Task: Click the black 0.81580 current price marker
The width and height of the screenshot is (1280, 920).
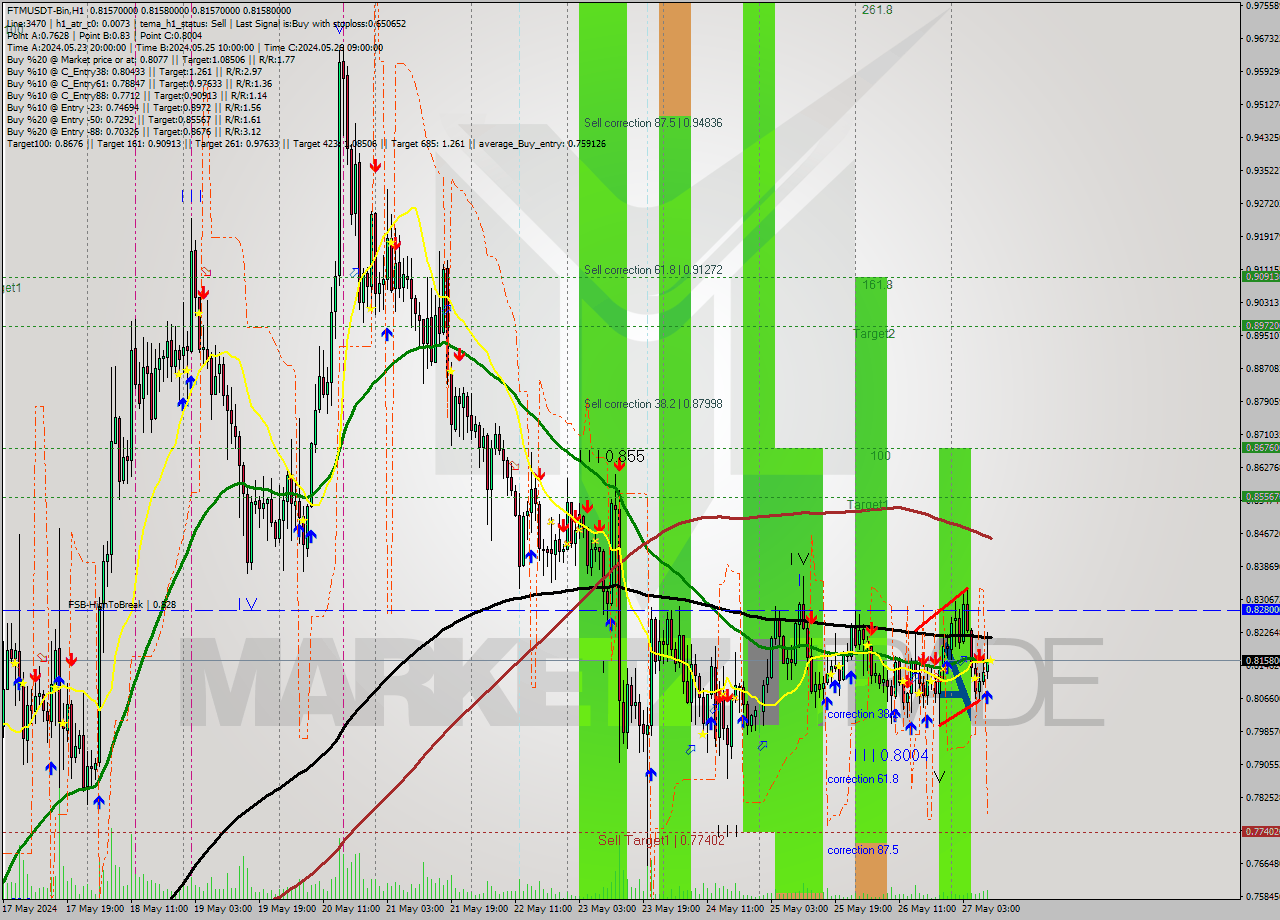Action: 1260,660
